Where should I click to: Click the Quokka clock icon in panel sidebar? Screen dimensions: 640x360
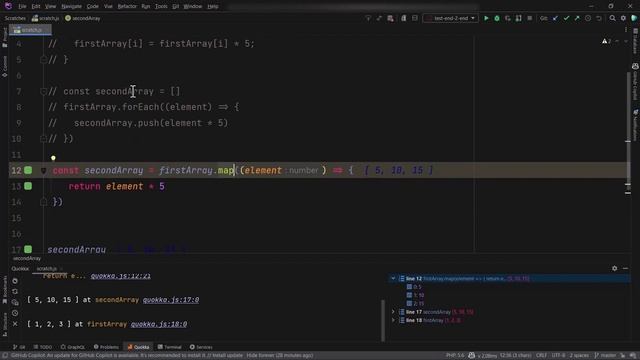coord(15,313)
